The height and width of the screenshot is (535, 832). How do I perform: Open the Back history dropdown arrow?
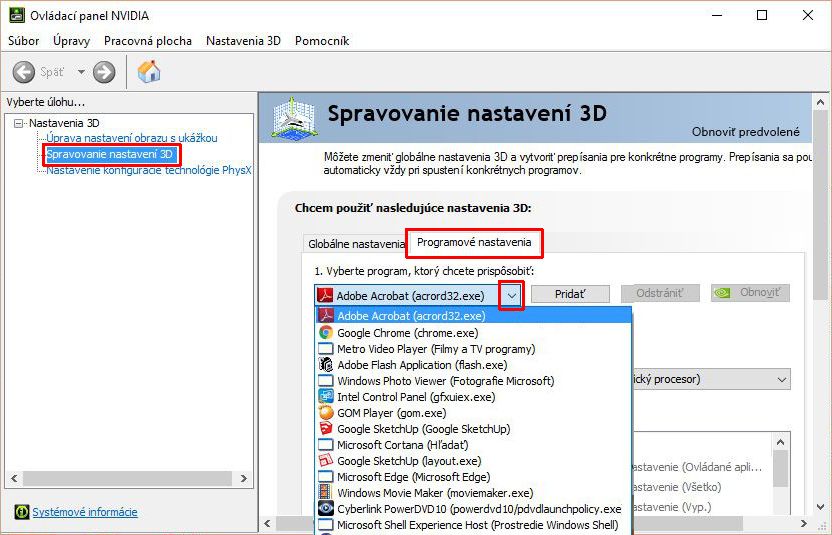click(81, 72)
